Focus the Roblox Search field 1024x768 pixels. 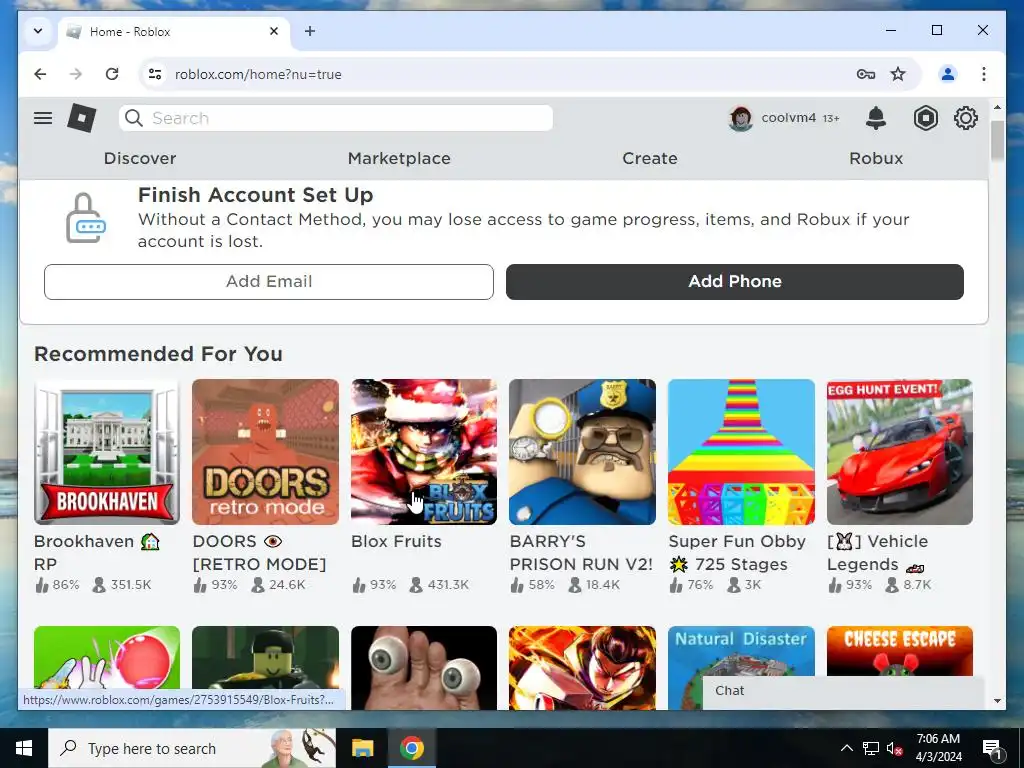pos(336,118)
